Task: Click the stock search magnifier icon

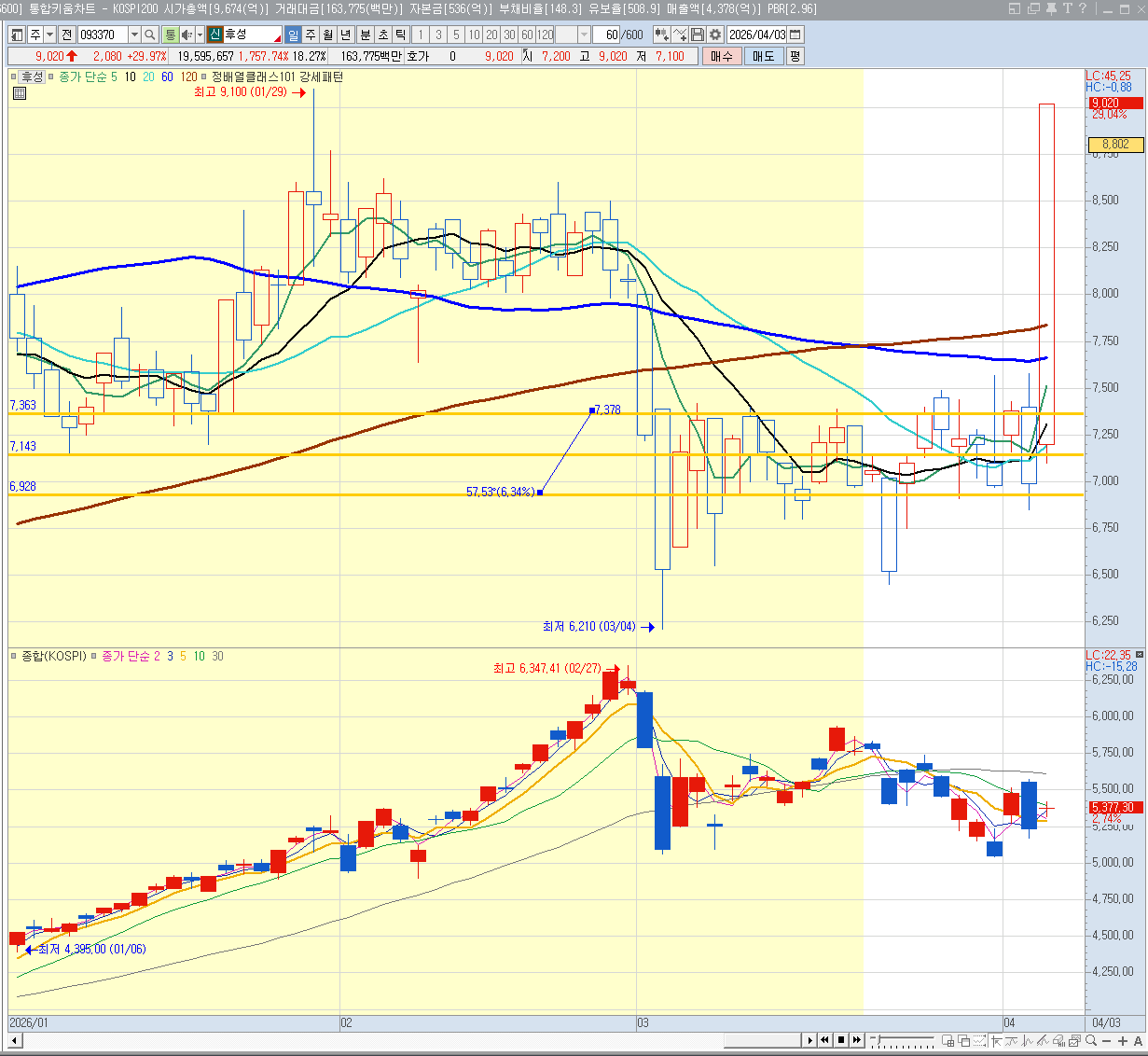Action: coord(149,35)
